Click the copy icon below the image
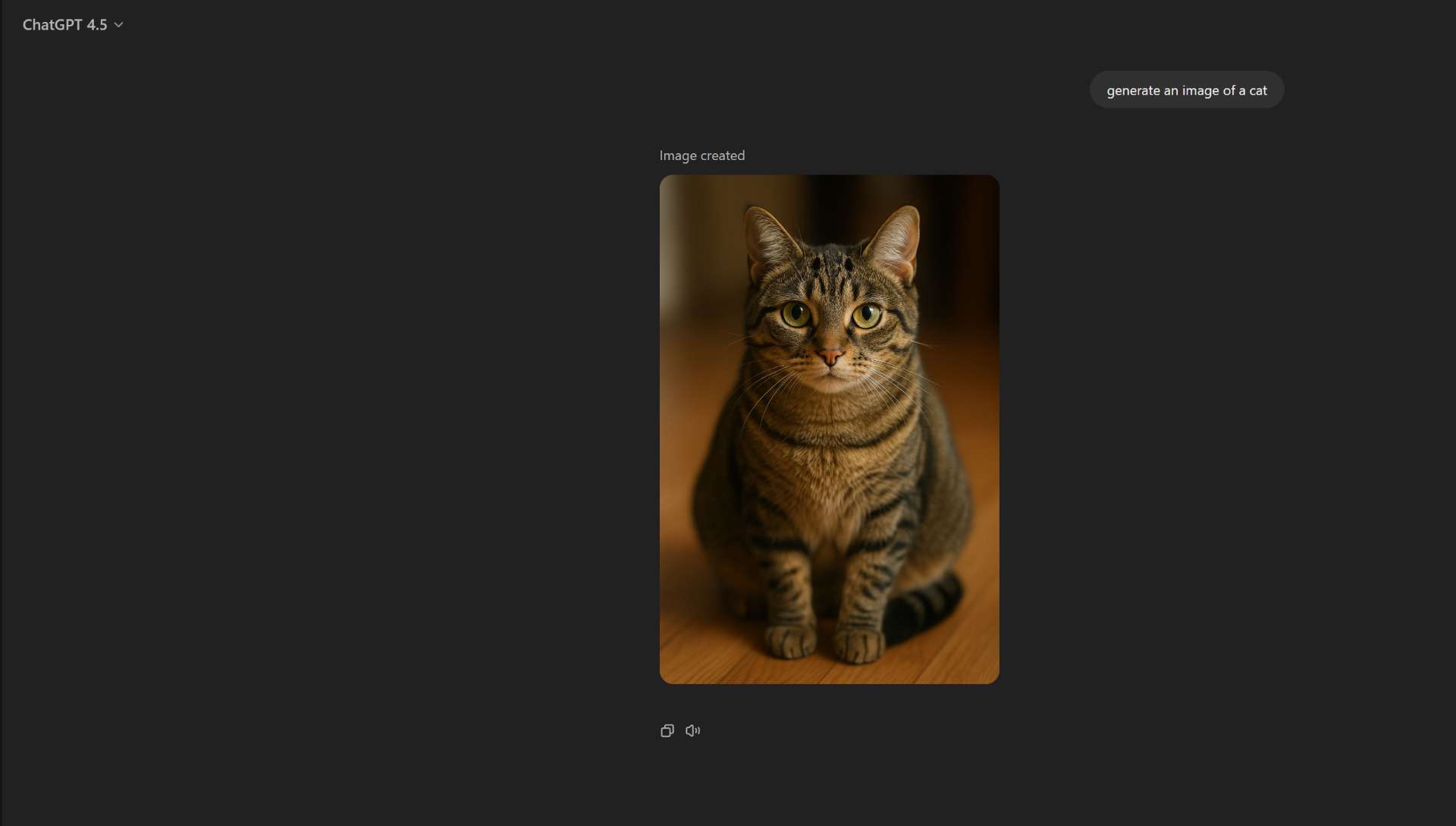The height and width of the screenshot is (826, 1456). [667, 731]
